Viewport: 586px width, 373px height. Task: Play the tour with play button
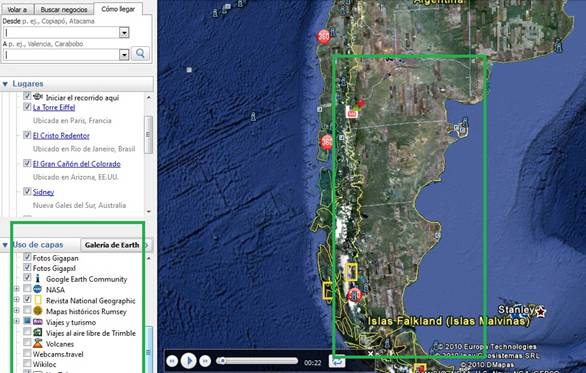[x=188, y=361]
